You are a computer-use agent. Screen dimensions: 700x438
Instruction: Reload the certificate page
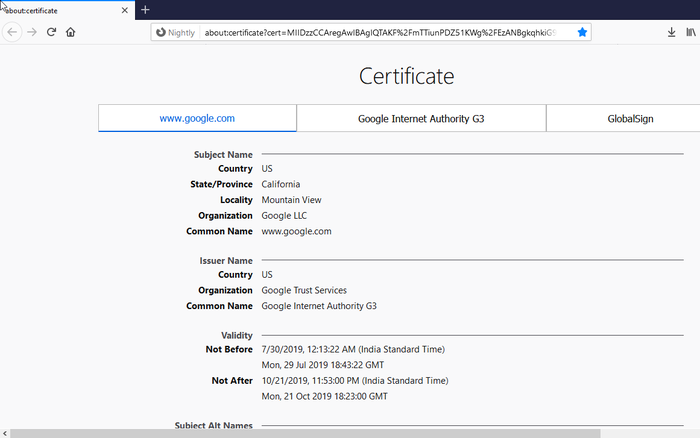coord(51,32)
